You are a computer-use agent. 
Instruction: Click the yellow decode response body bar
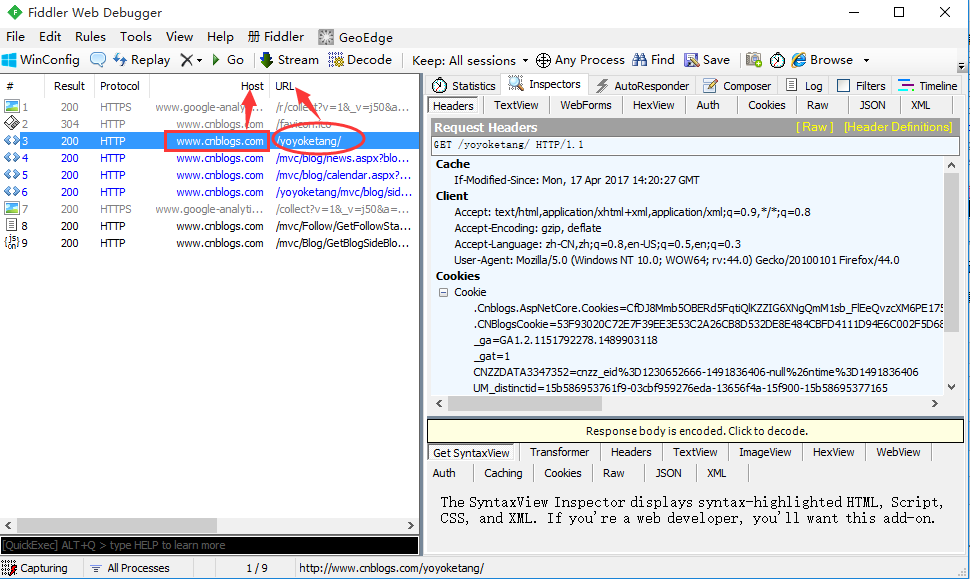tap(696, 431)
